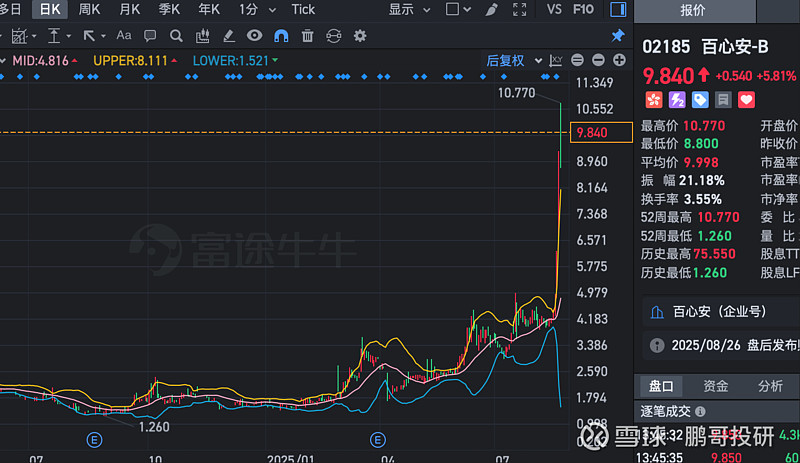The width and height of the screenshot is (800, 463).
Task: Open the layout square dropdown
Action: [458, 9]
